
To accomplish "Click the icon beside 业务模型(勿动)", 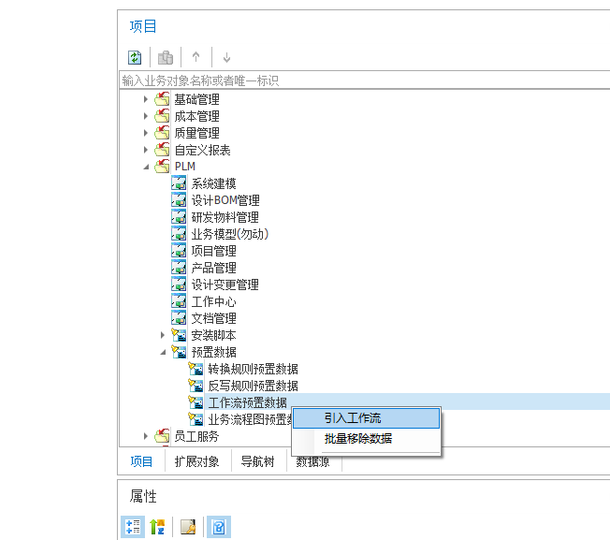I will pyautogui.click(x=179, y=233).
